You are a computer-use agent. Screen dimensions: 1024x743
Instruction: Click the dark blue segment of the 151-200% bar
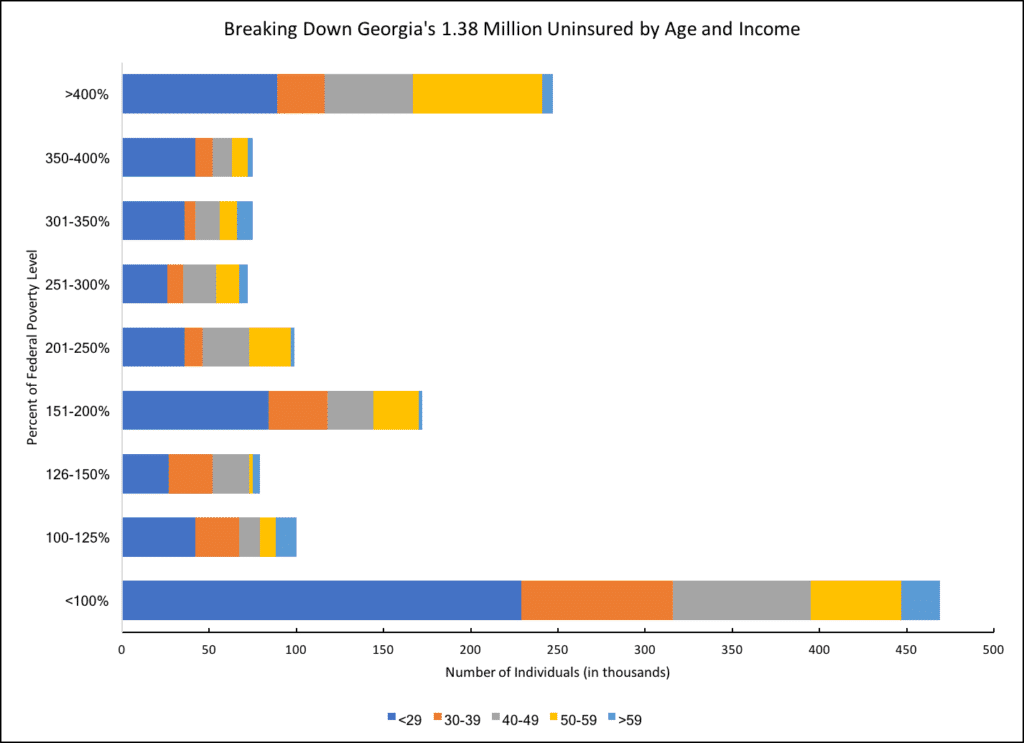tap(195, 410)
